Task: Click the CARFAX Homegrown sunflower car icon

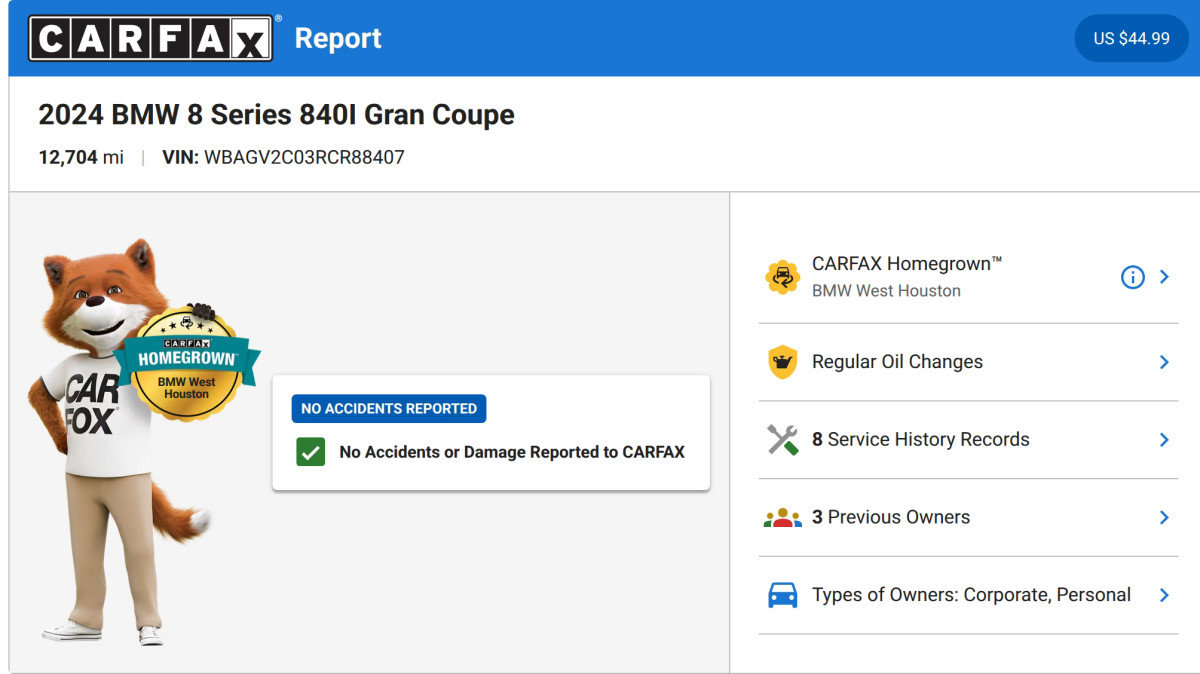Action: click(782, 277)
